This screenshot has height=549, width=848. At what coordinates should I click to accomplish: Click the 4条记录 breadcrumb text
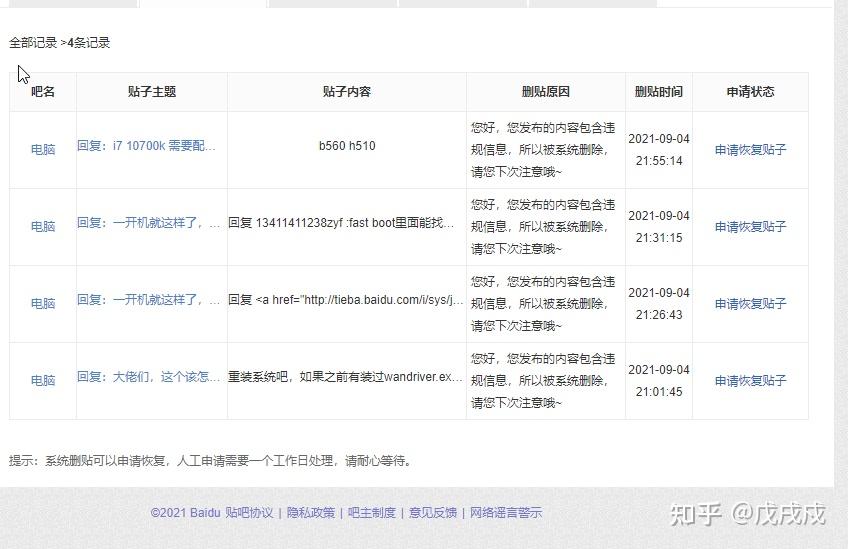(89, 43)
